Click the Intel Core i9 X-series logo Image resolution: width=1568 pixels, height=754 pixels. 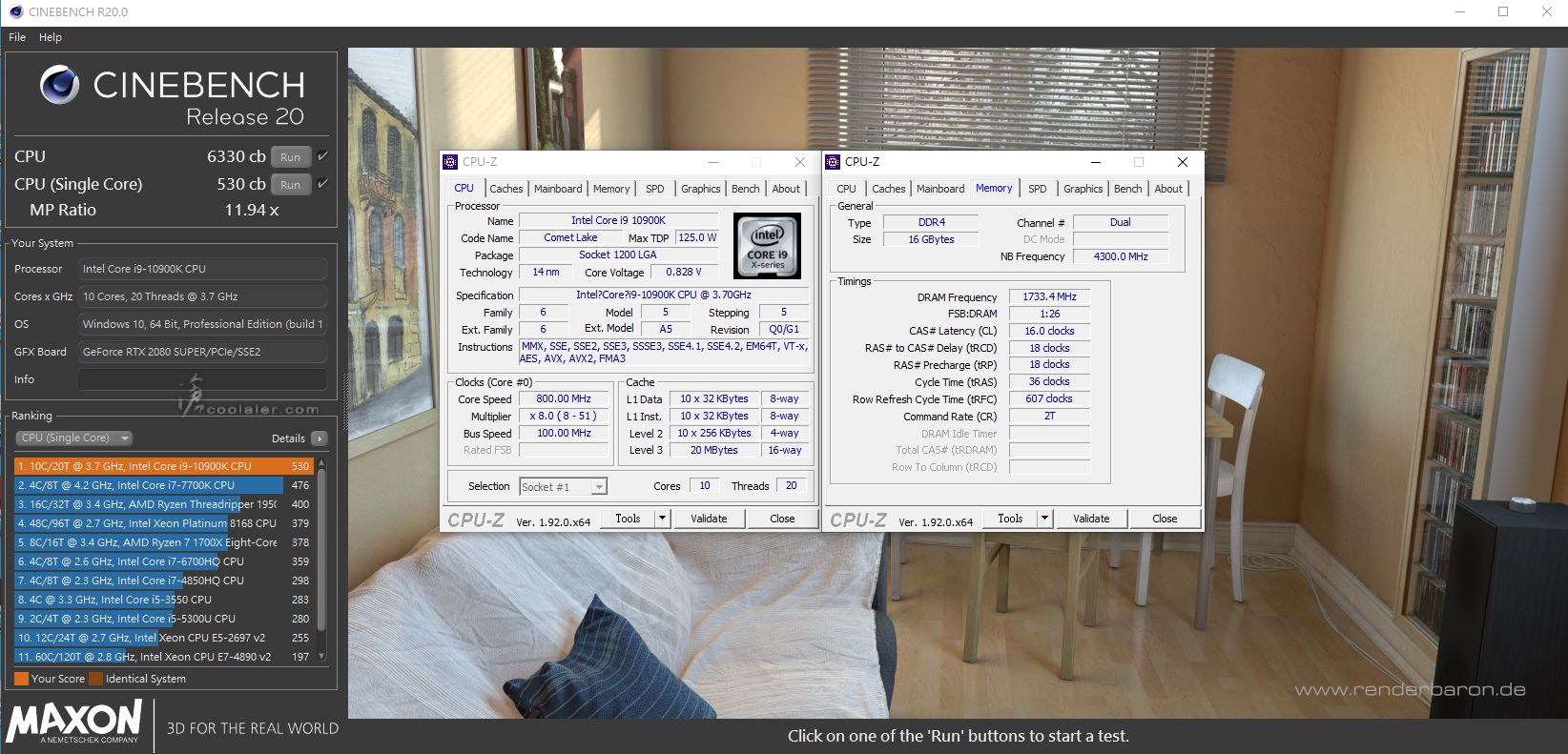pos(768,246)
